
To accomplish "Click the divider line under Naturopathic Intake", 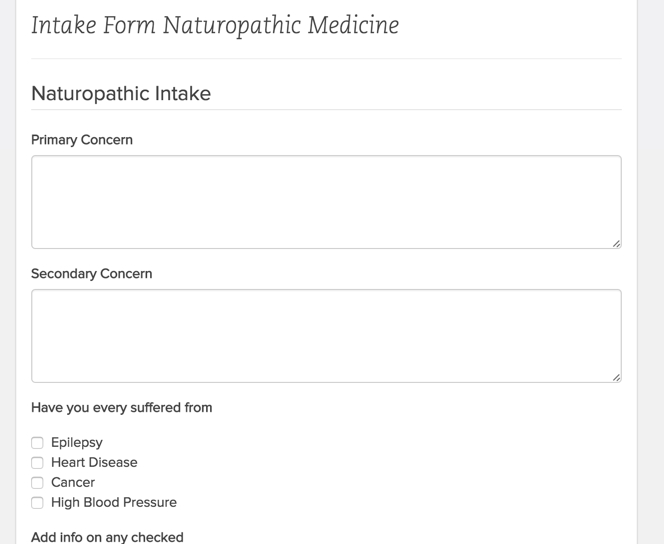I will (x=326, y=110).
